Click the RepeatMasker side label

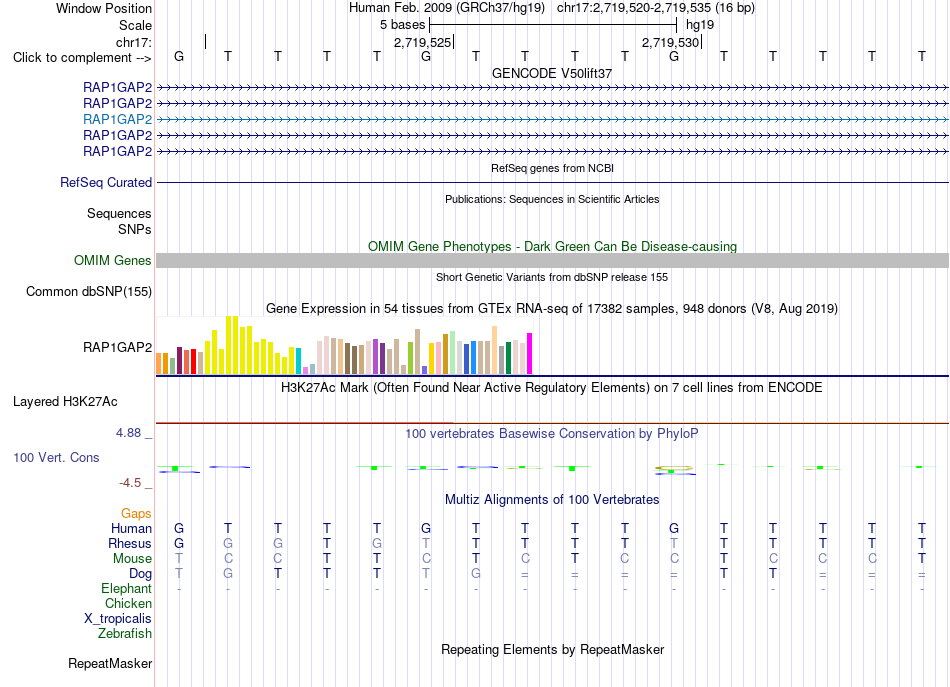tap(110, 663)
